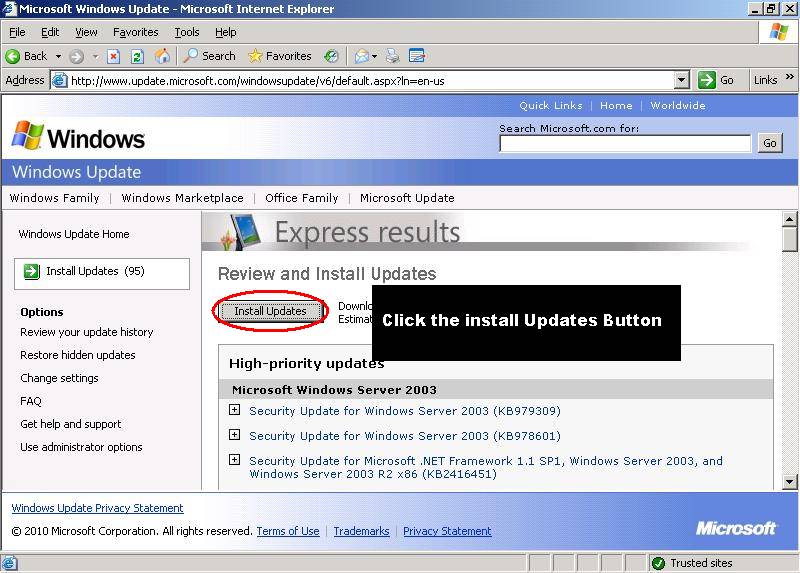Click the IE title bar icon
Viewport: 800px width, 573px height.
[x=9, y=8]
